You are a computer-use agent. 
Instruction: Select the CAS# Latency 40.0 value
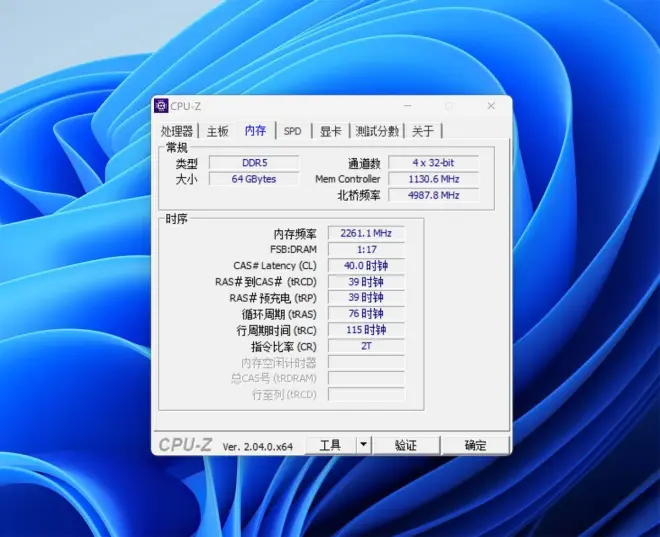pyautogui.click(x=366, y=266)
